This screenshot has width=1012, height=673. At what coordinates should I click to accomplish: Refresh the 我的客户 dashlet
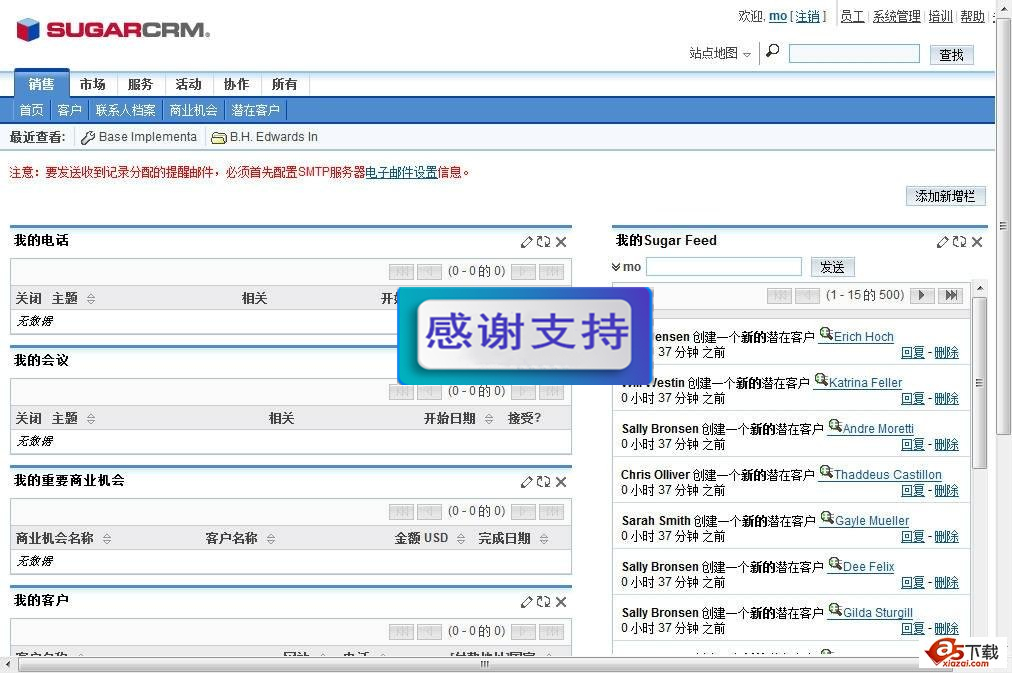(x=543, y=602)
